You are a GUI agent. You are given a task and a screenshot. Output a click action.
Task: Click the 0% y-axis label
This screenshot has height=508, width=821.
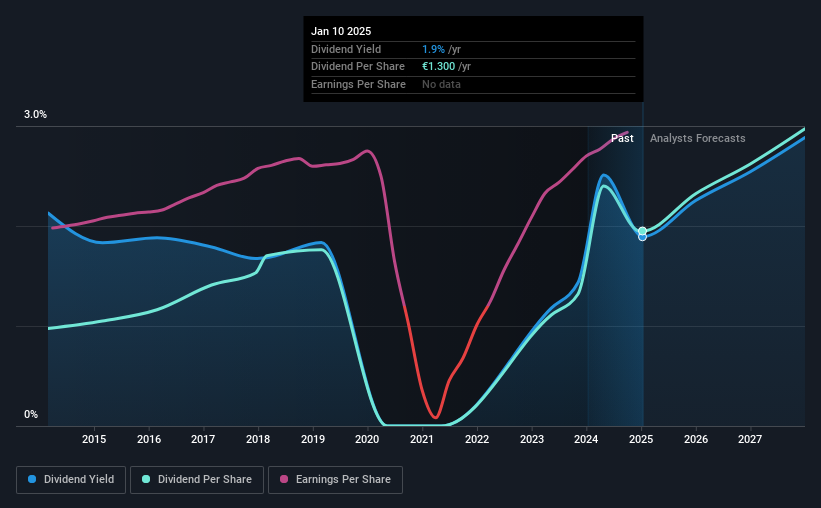pyautogui.click(x=31, y=415)
